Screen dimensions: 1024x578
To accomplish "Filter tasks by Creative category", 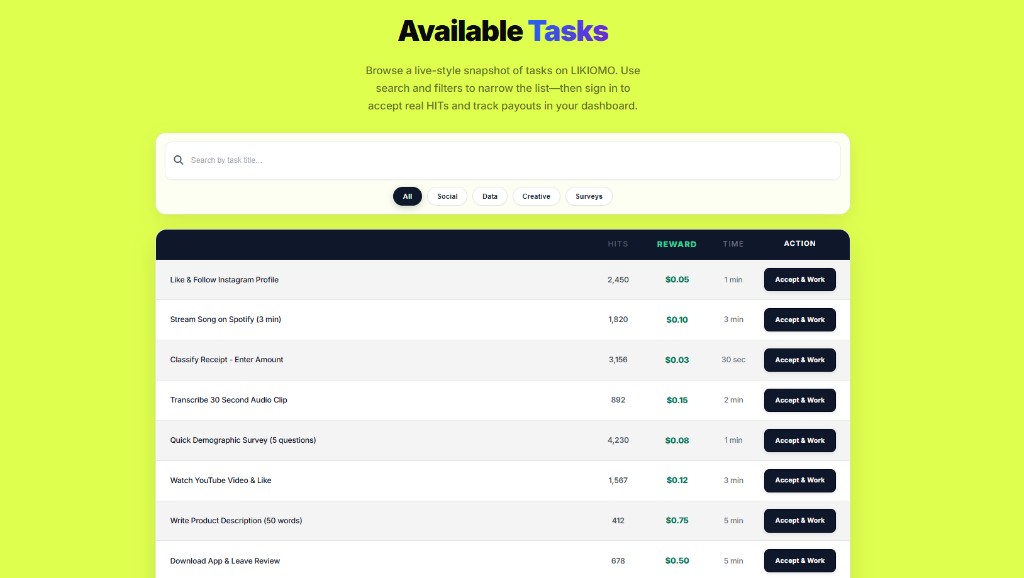I will click(x=536, y=197).
